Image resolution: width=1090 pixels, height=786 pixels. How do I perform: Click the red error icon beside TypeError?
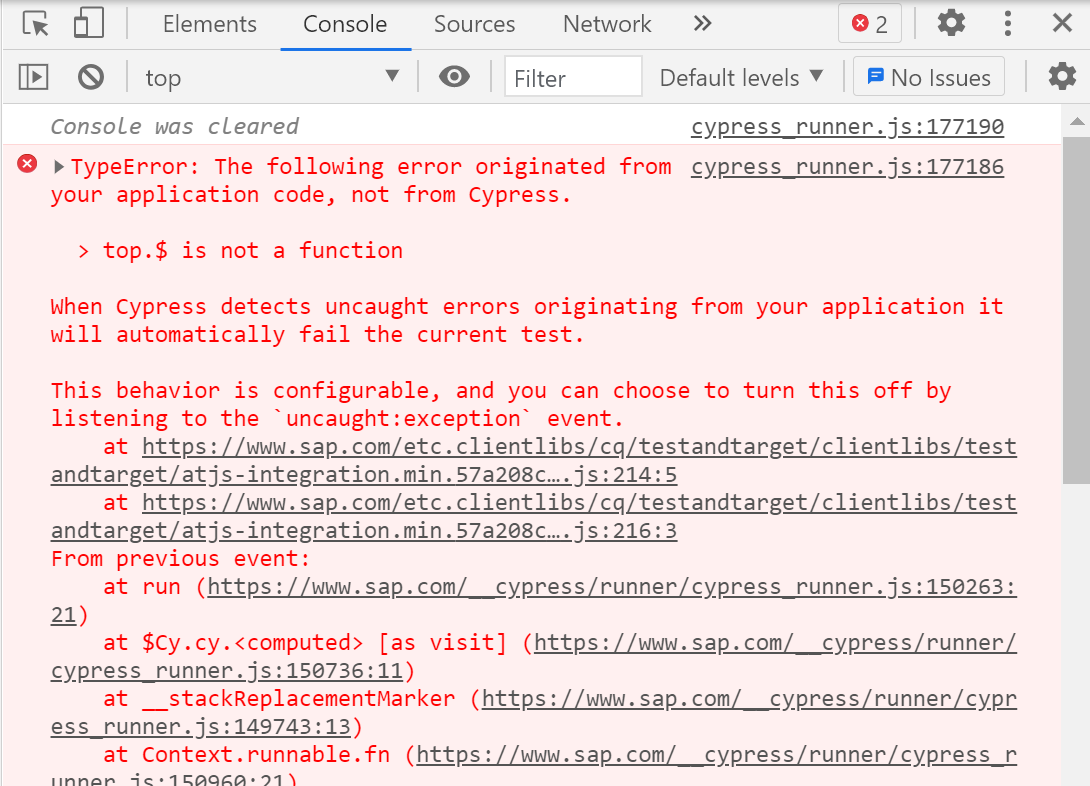(27, 164)
